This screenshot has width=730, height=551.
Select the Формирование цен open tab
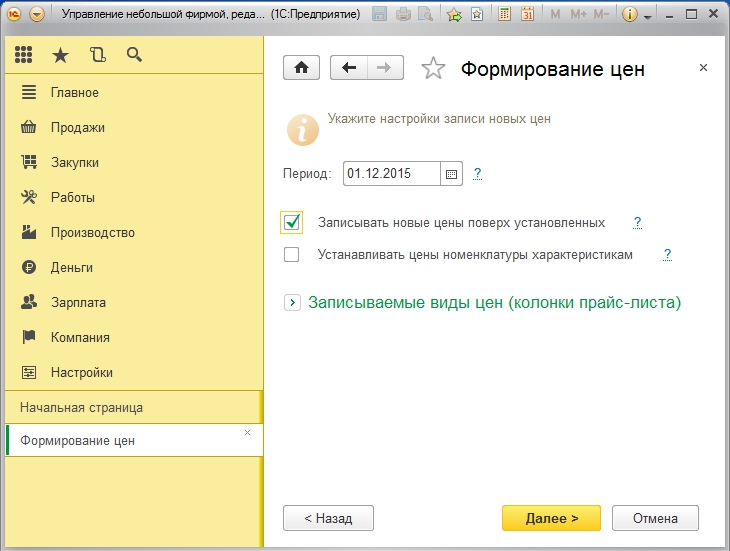[134, 440]
